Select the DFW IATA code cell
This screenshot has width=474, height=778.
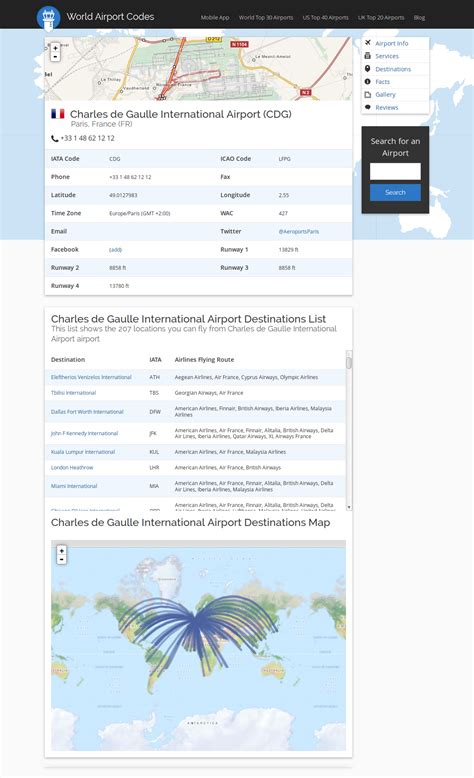pos(155,412)
